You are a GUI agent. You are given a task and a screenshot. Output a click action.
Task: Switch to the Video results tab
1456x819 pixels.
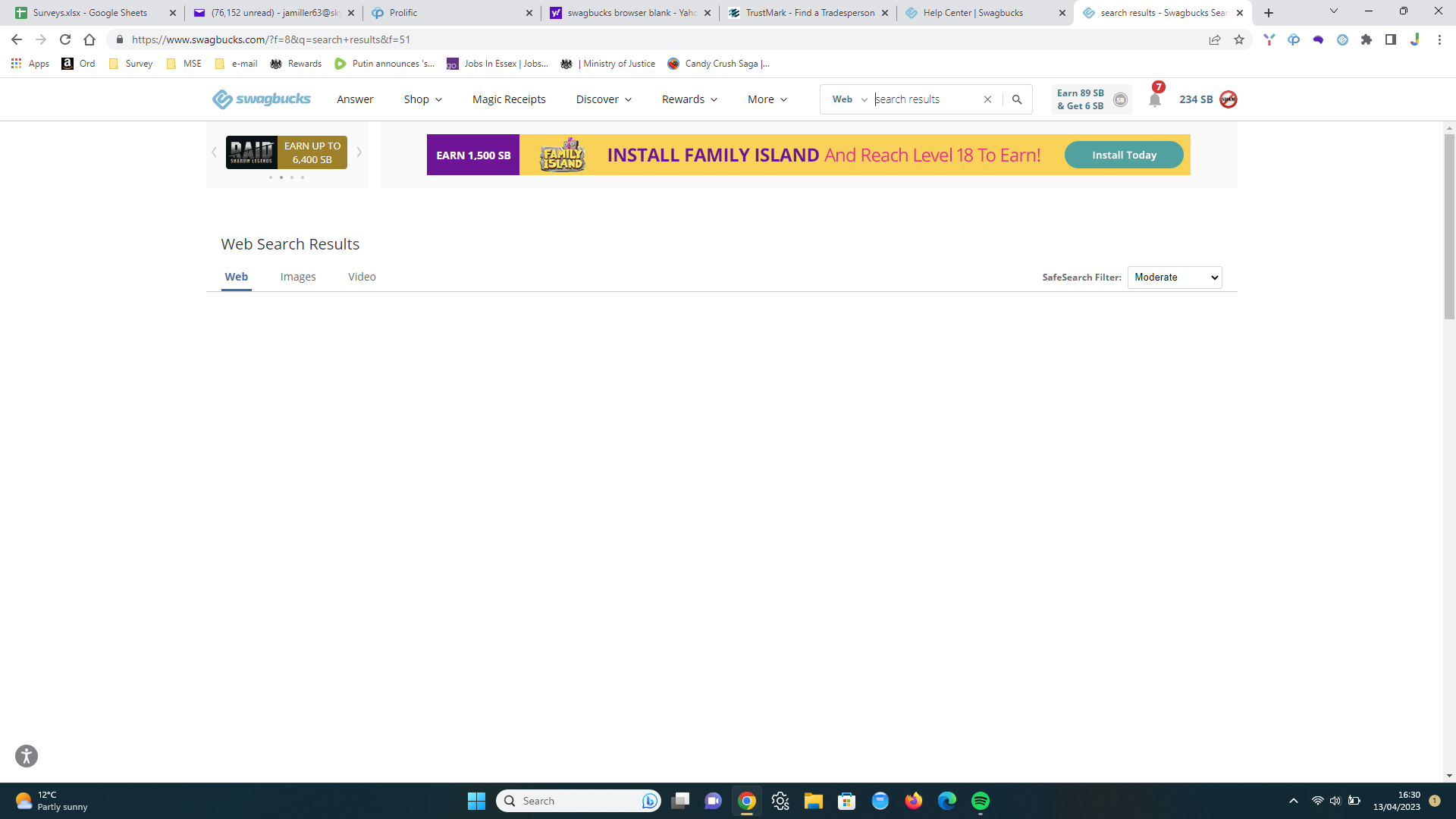(x=362, y=277)
